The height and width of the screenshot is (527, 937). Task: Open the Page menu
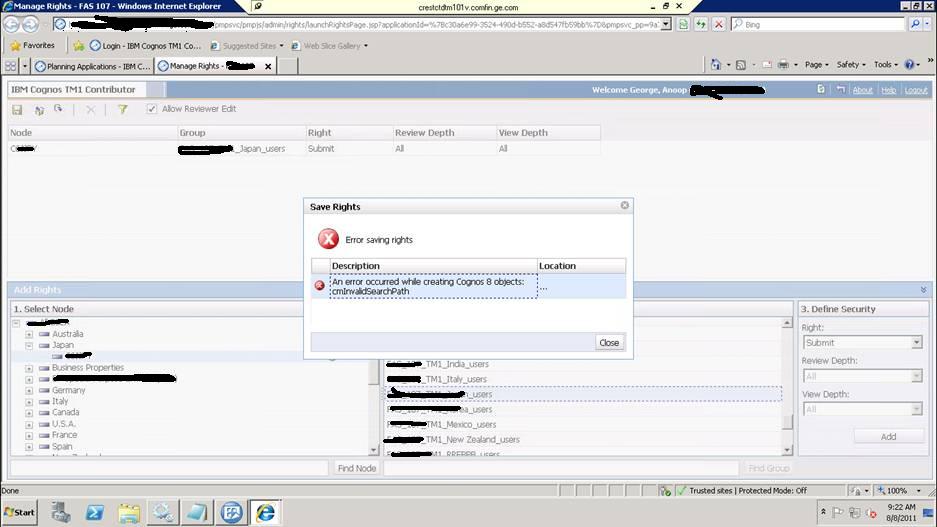click(x=816, y=65)
